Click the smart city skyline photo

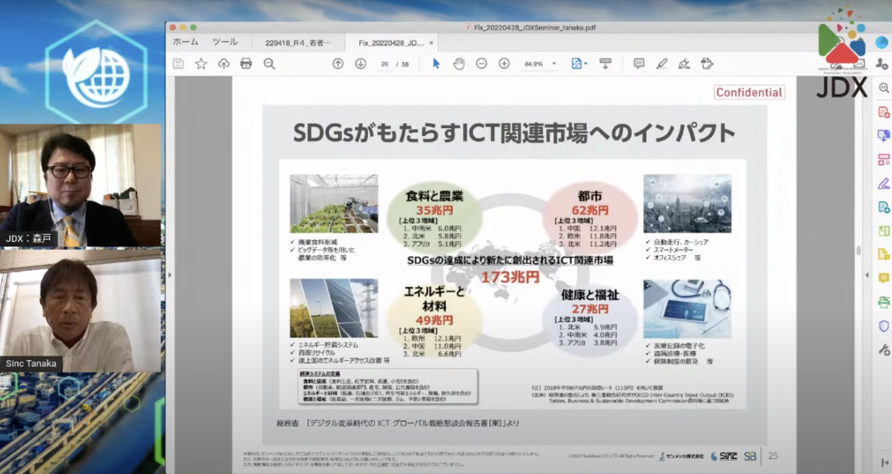click(687, 204)
